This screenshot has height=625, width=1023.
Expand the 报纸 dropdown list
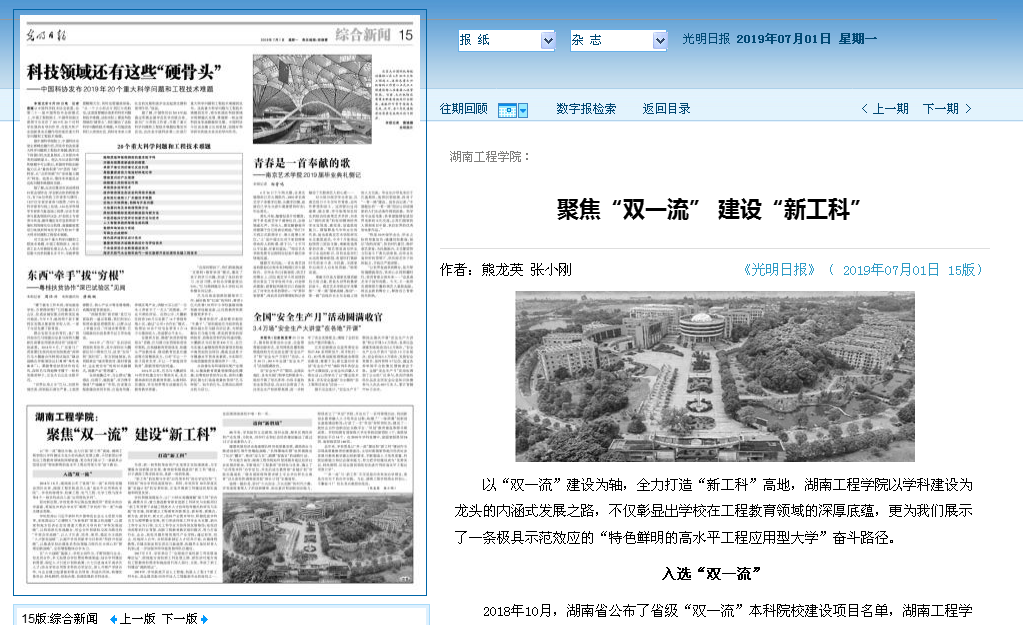tap(547, 40)
